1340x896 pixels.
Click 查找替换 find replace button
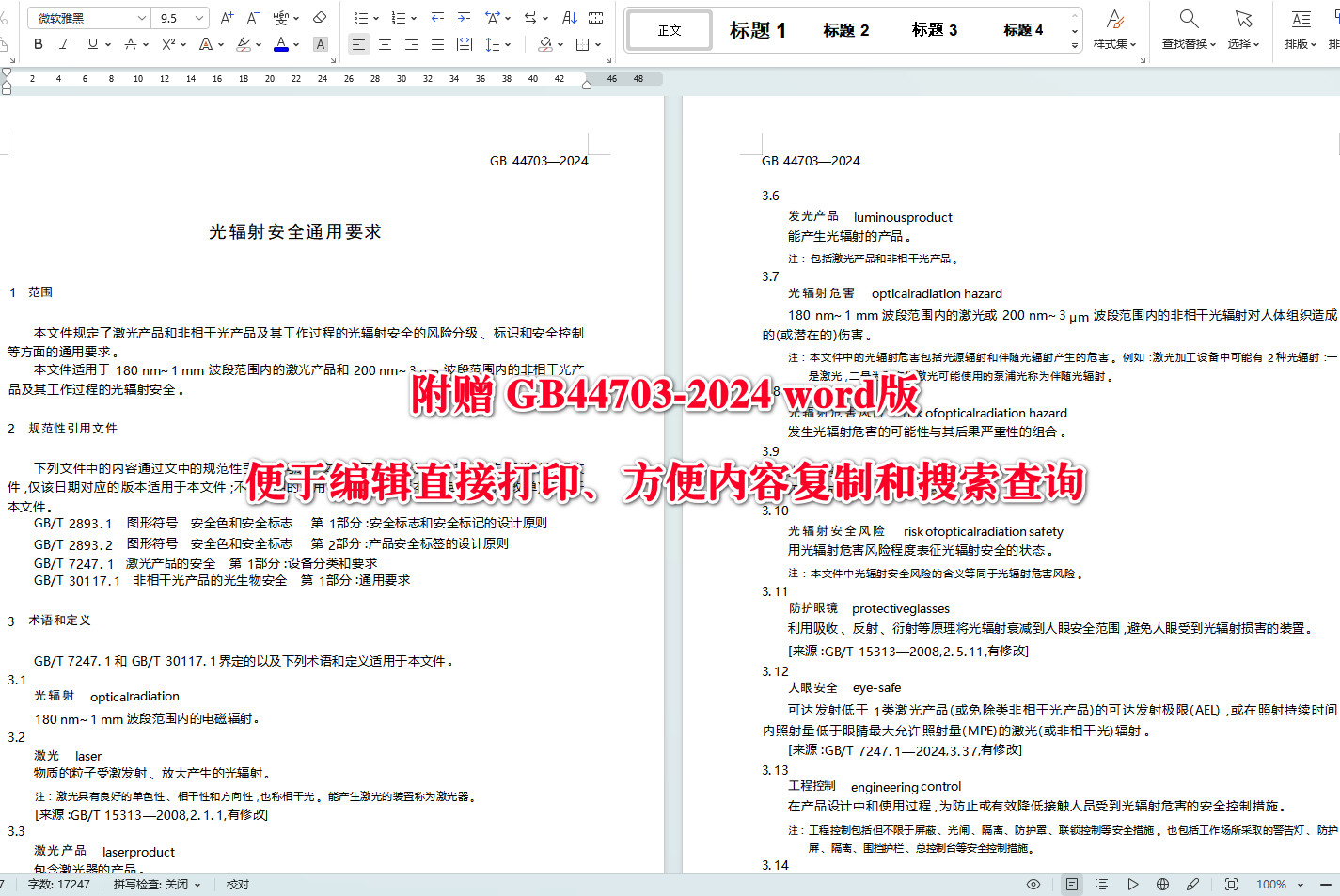(x=1189, y=44)
